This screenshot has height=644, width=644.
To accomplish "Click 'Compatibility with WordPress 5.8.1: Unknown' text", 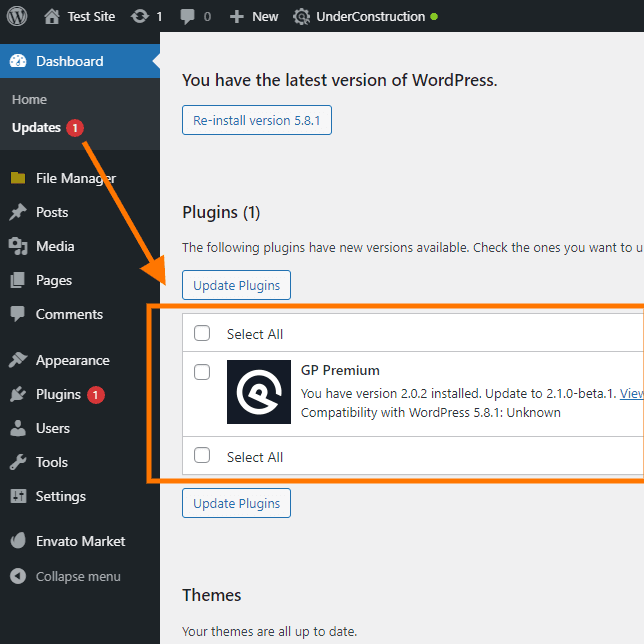I will [430, 412].
